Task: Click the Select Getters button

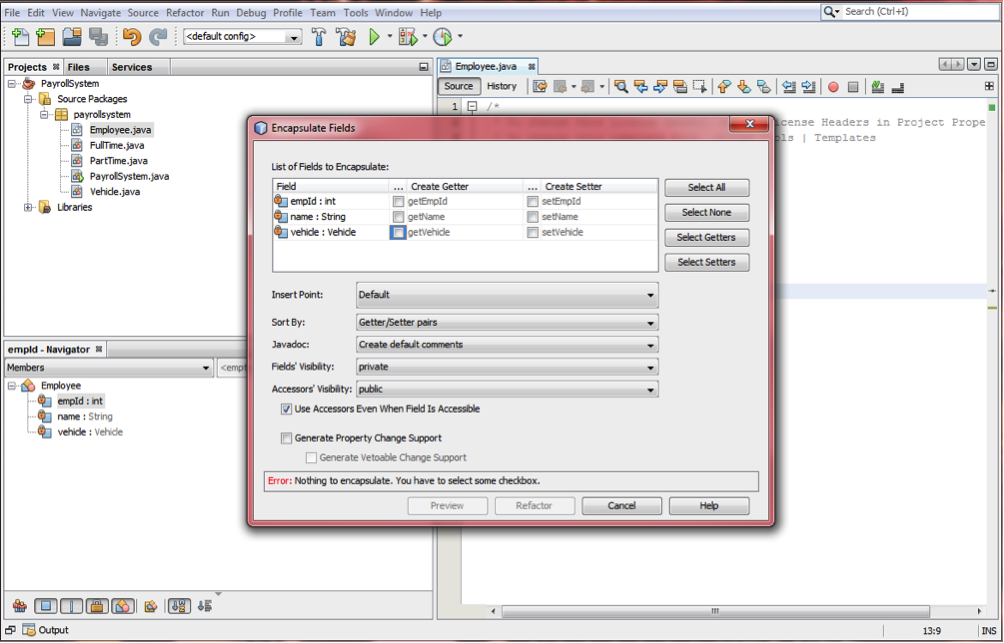Action: click(706, 237)
